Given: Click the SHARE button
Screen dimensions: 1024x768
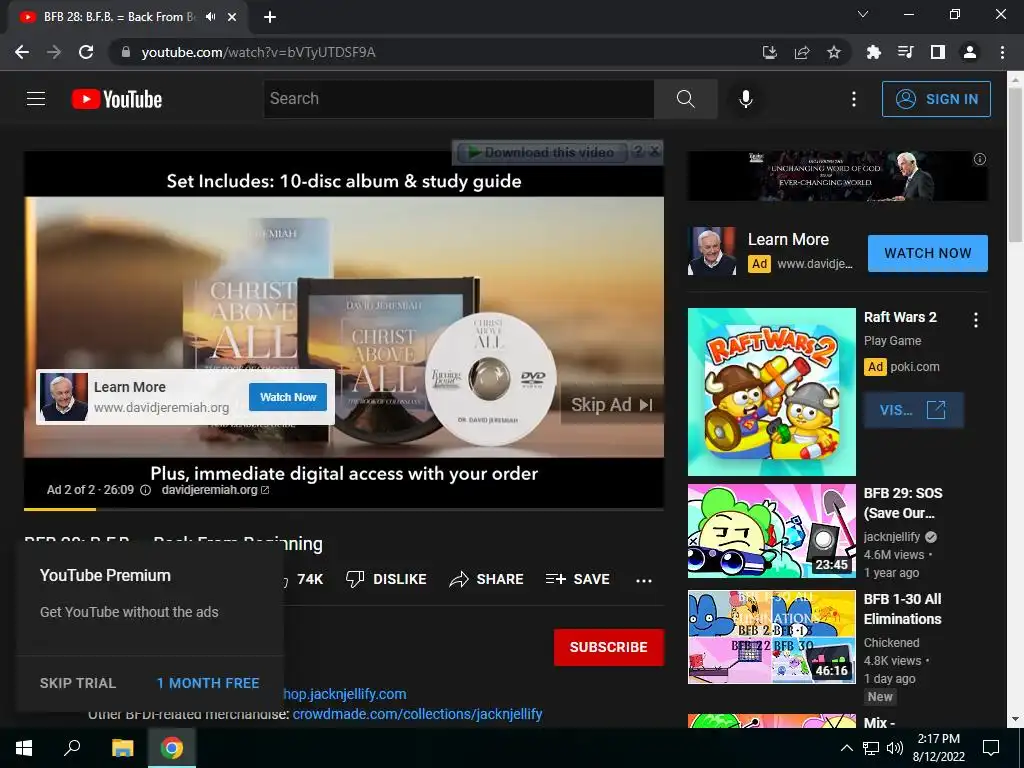Looking at the screenshot, I should pyautogui.click(x=487, y=579).
